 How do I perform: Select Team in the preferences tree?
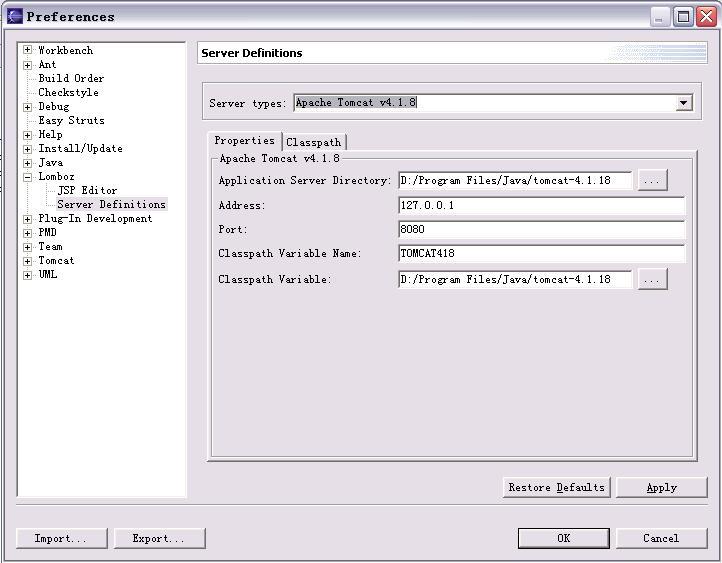[50, 247]
